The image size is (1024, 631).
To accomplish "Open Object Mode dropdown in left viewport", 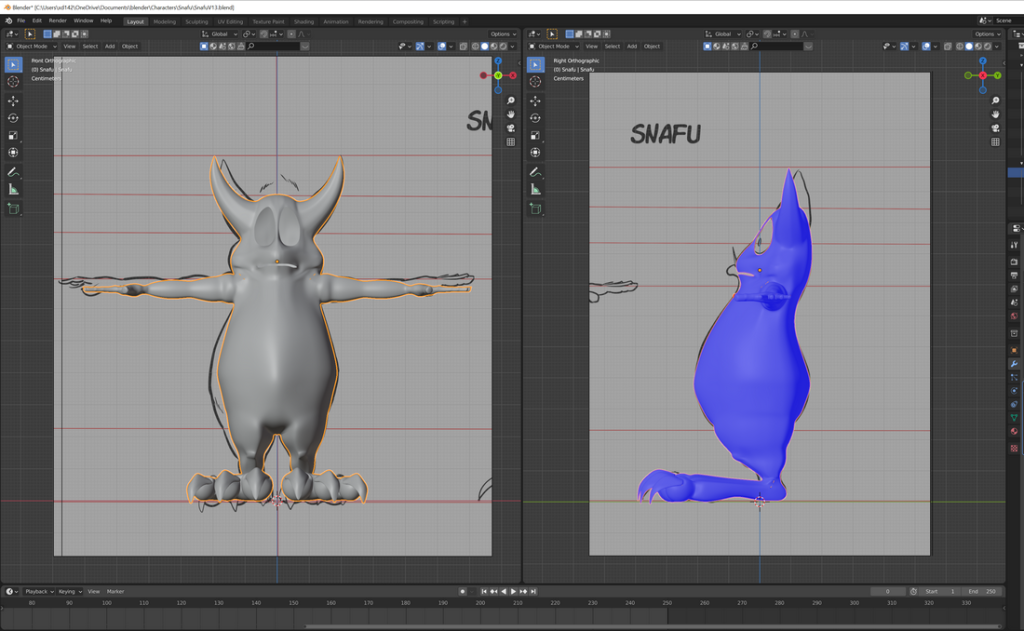I will [32, 46].
